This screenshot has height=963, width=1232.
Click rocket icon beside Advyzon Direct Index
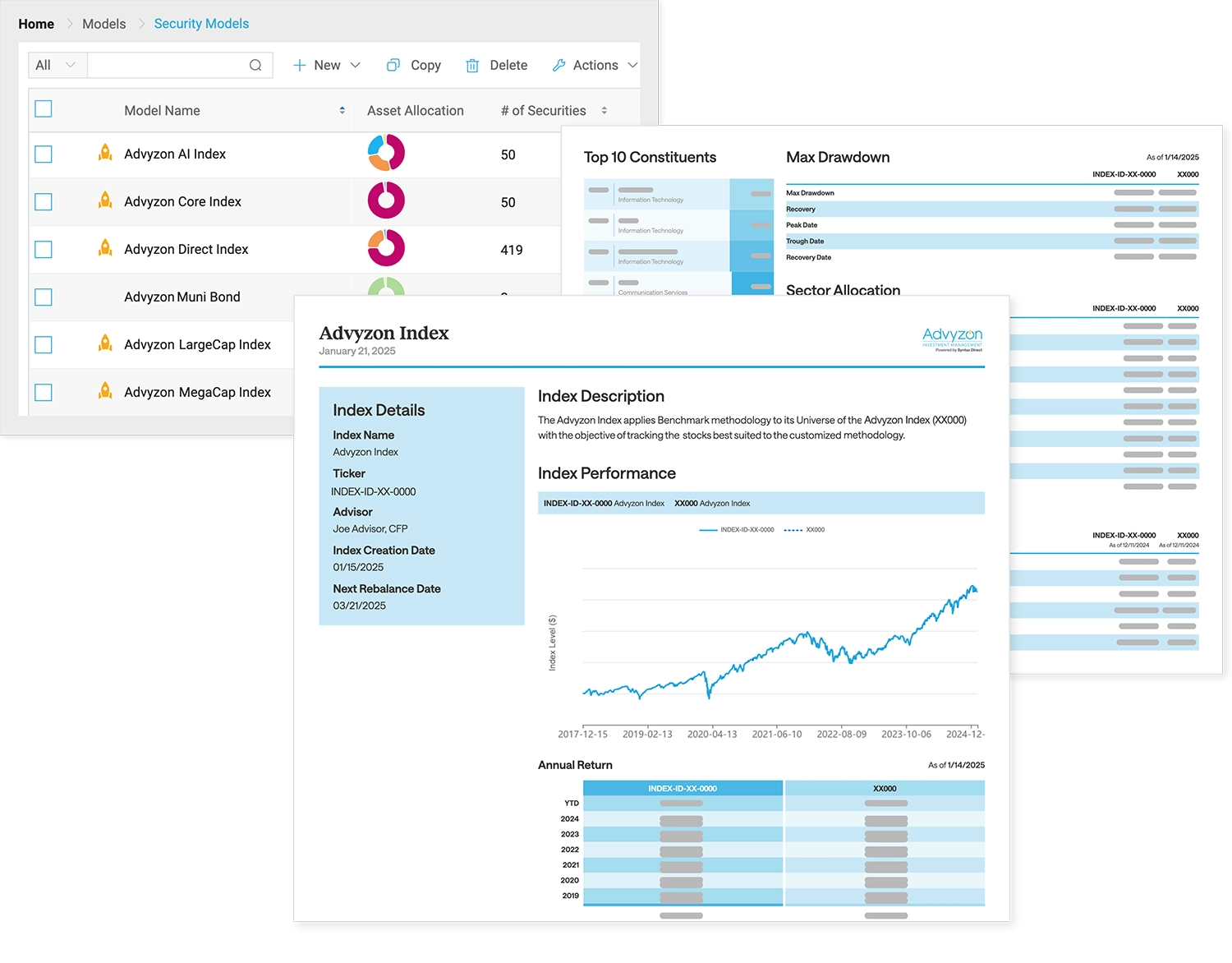pos(105,248)
